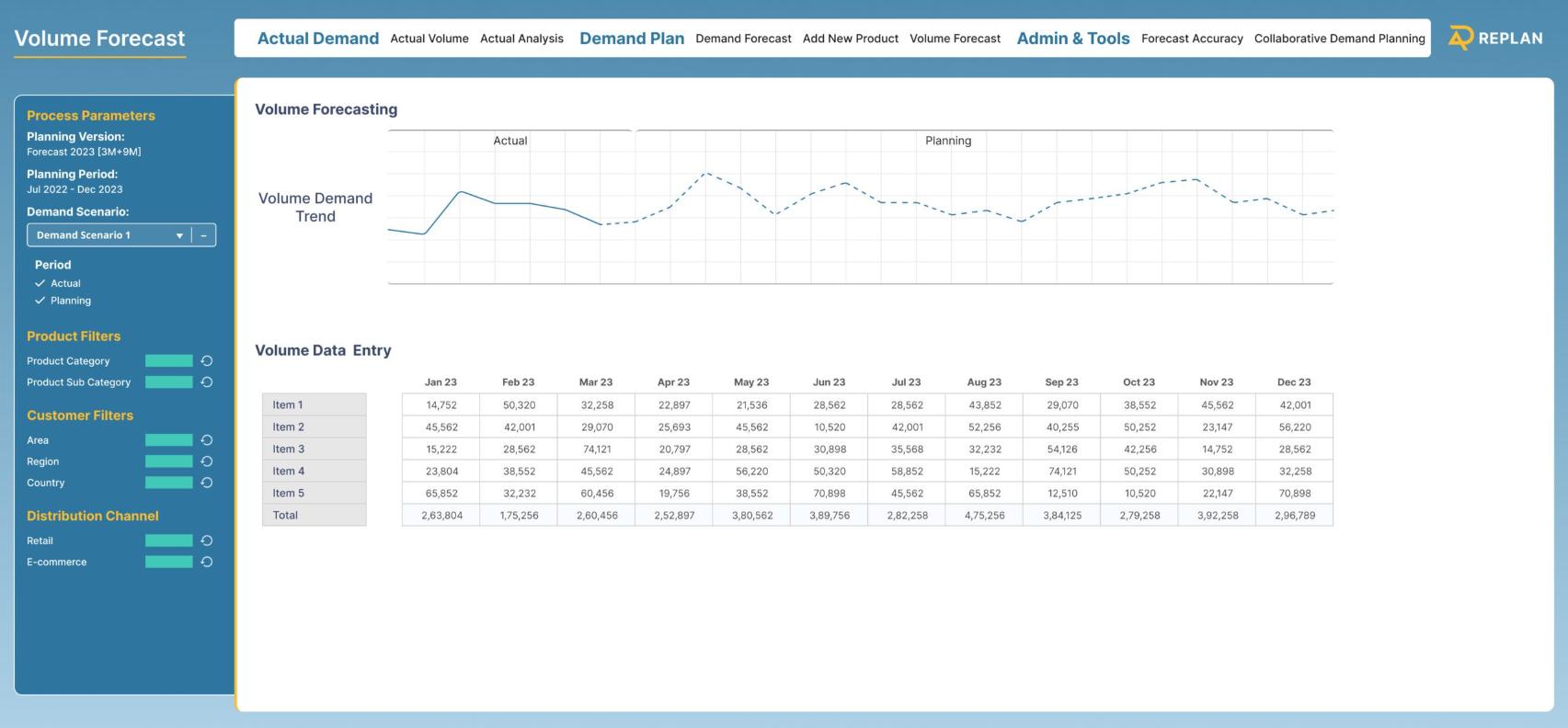Viewport: 1568px width, 728px height.
Task: Click the minus button beside Demand Scenario 1
Action: tap(204, 235)
